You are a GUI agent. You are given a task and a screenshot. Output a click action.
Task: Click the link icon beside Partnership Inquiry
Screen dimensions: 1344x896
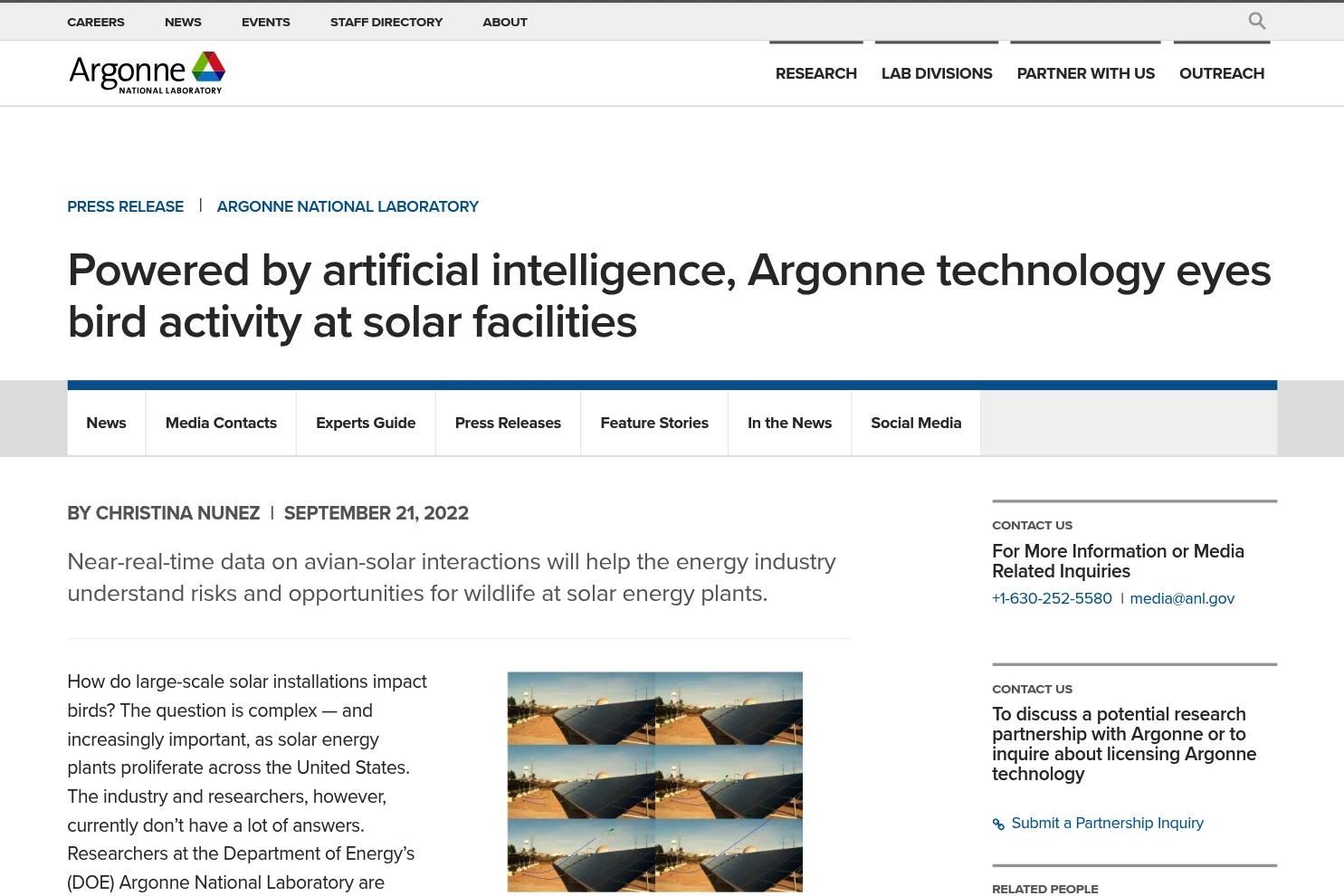[998, 824]
